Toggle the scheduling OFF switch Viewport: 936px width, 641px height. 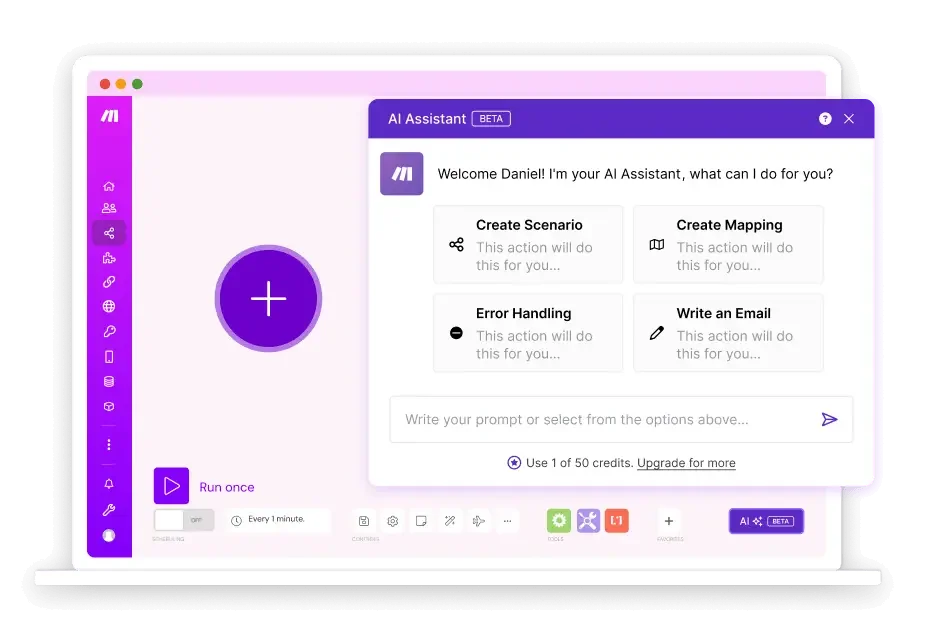click(184, 520)
